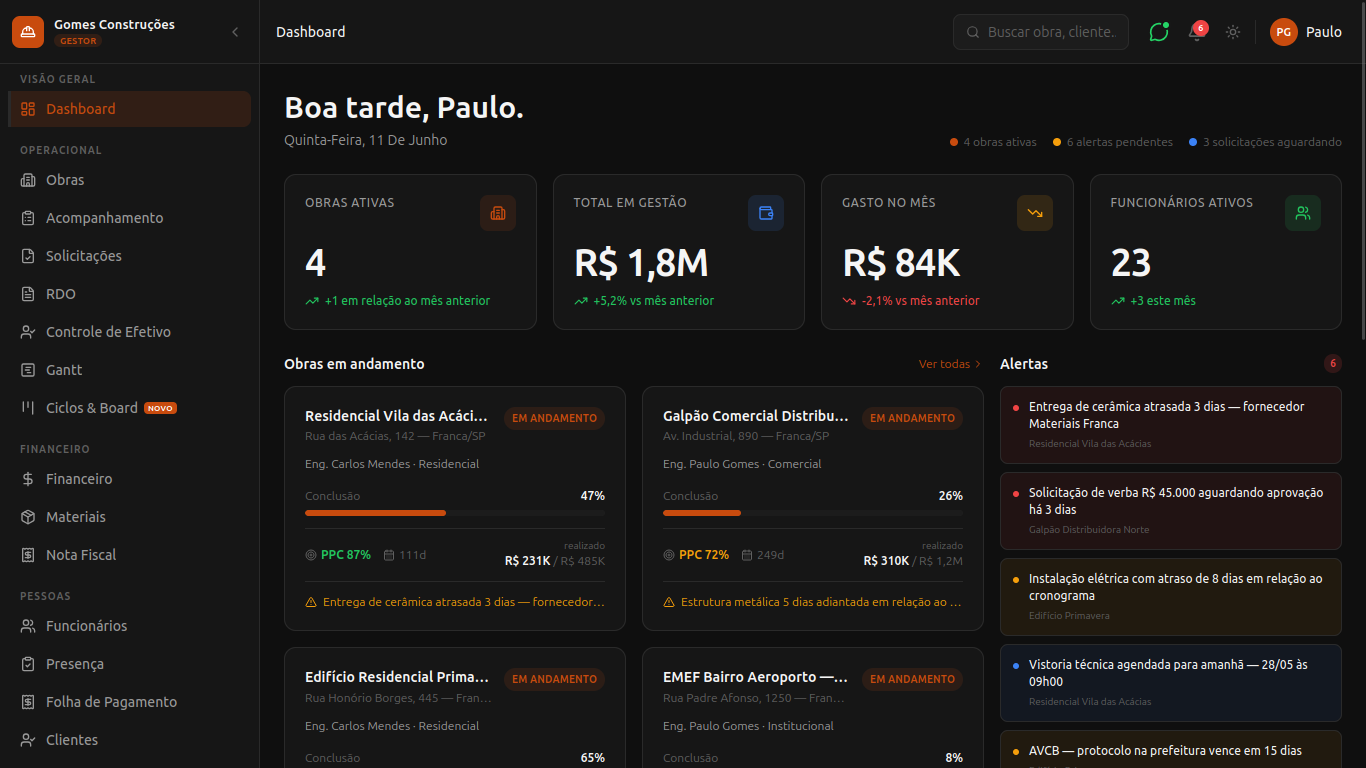Click the 23 funcionários ativos value

pyautogui.click(x=1131, y=263)
